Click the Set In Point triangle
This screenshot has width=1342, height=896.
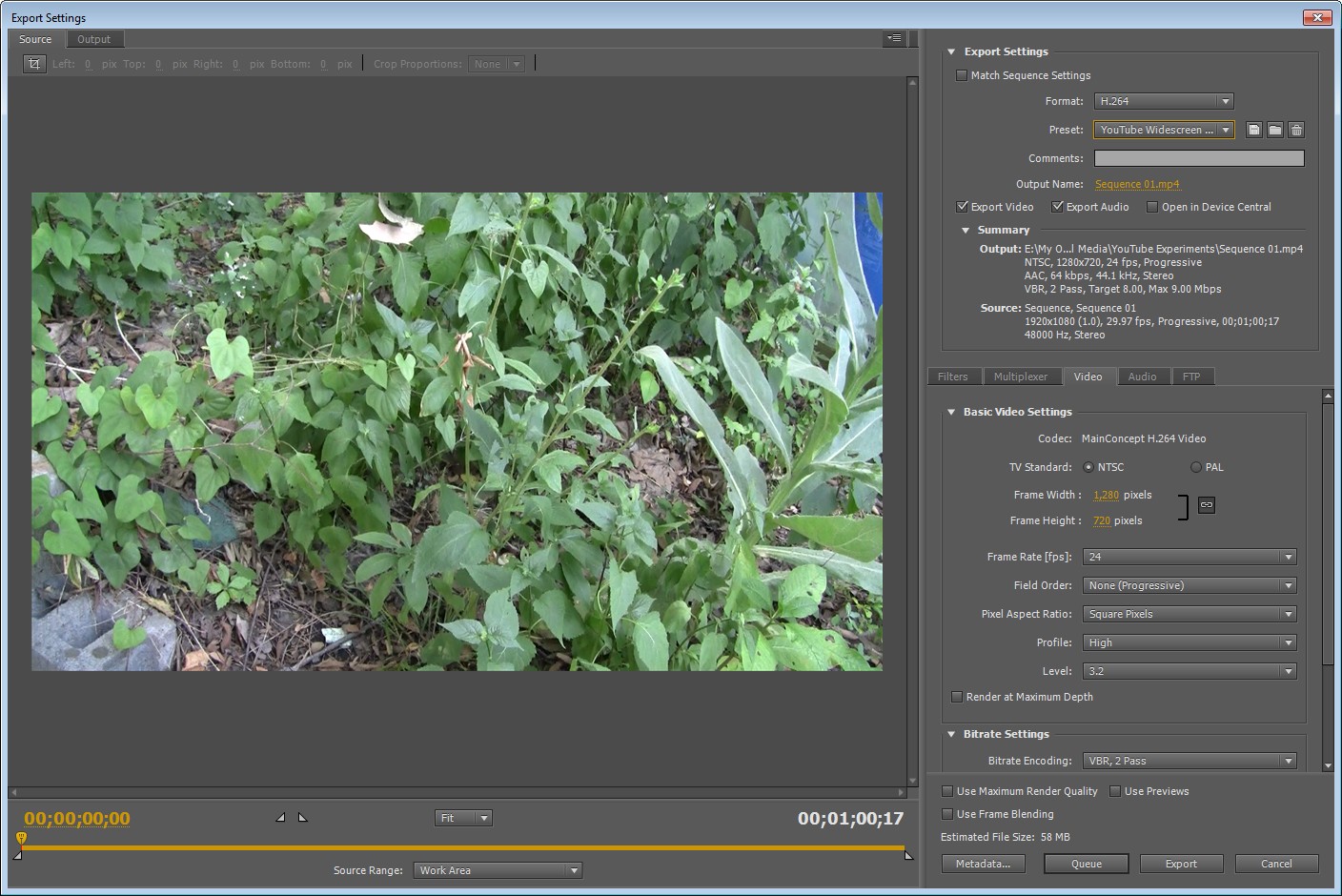280,818
